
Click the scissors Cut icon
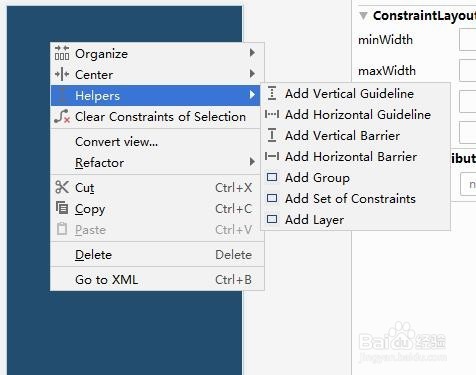tap(62, 187)
